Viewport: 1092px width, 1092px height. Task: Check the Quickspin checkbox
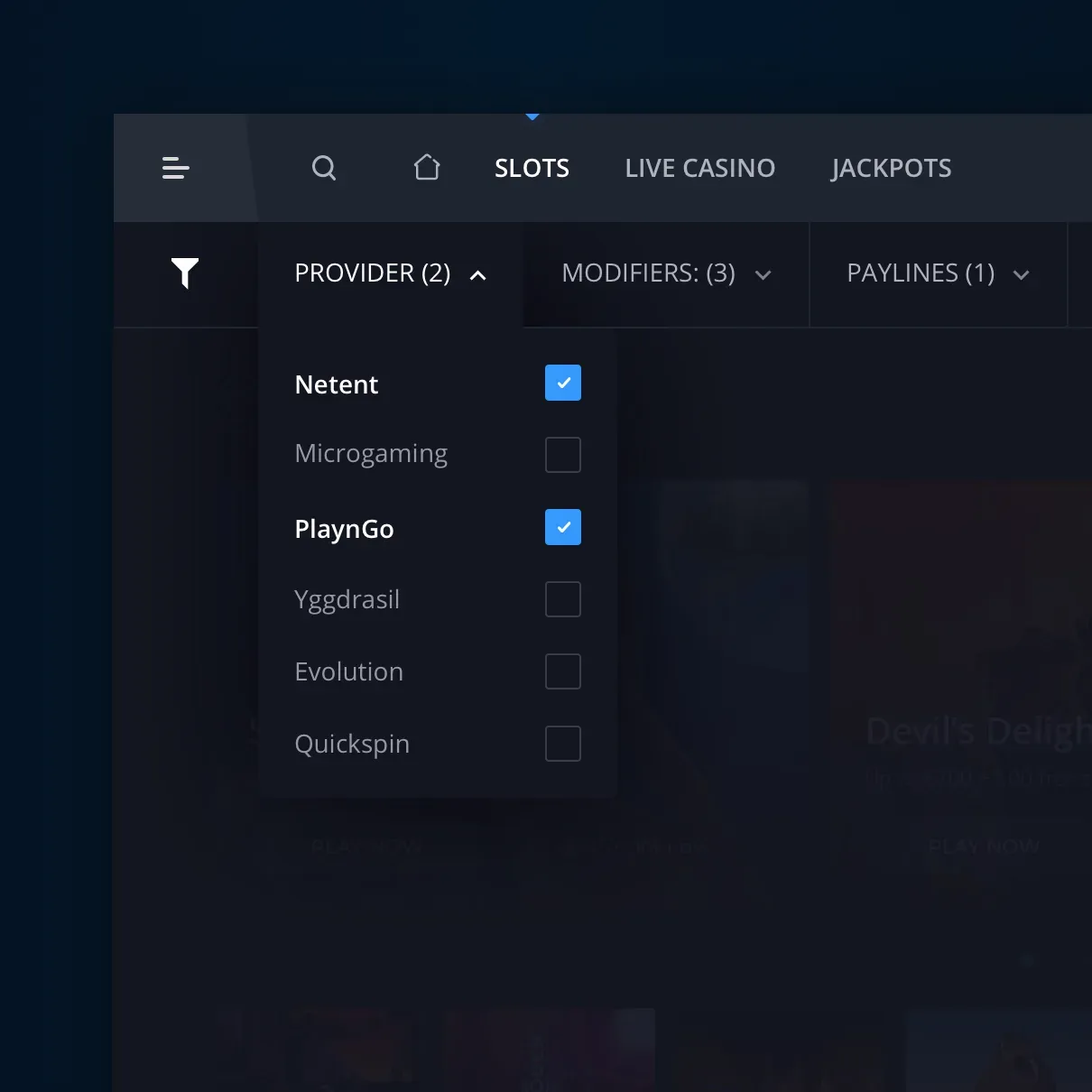(563, 744)
